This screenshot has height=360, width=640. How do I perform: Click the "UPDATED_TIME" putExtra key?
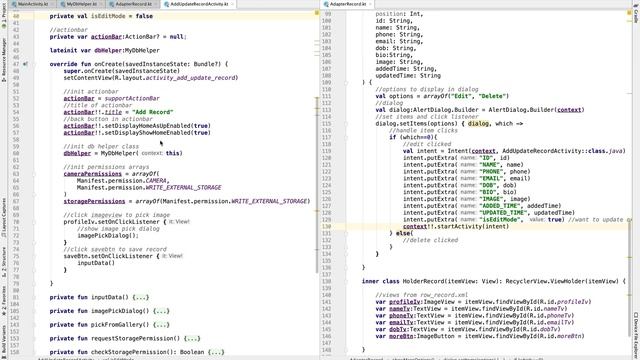coord(503,213)
